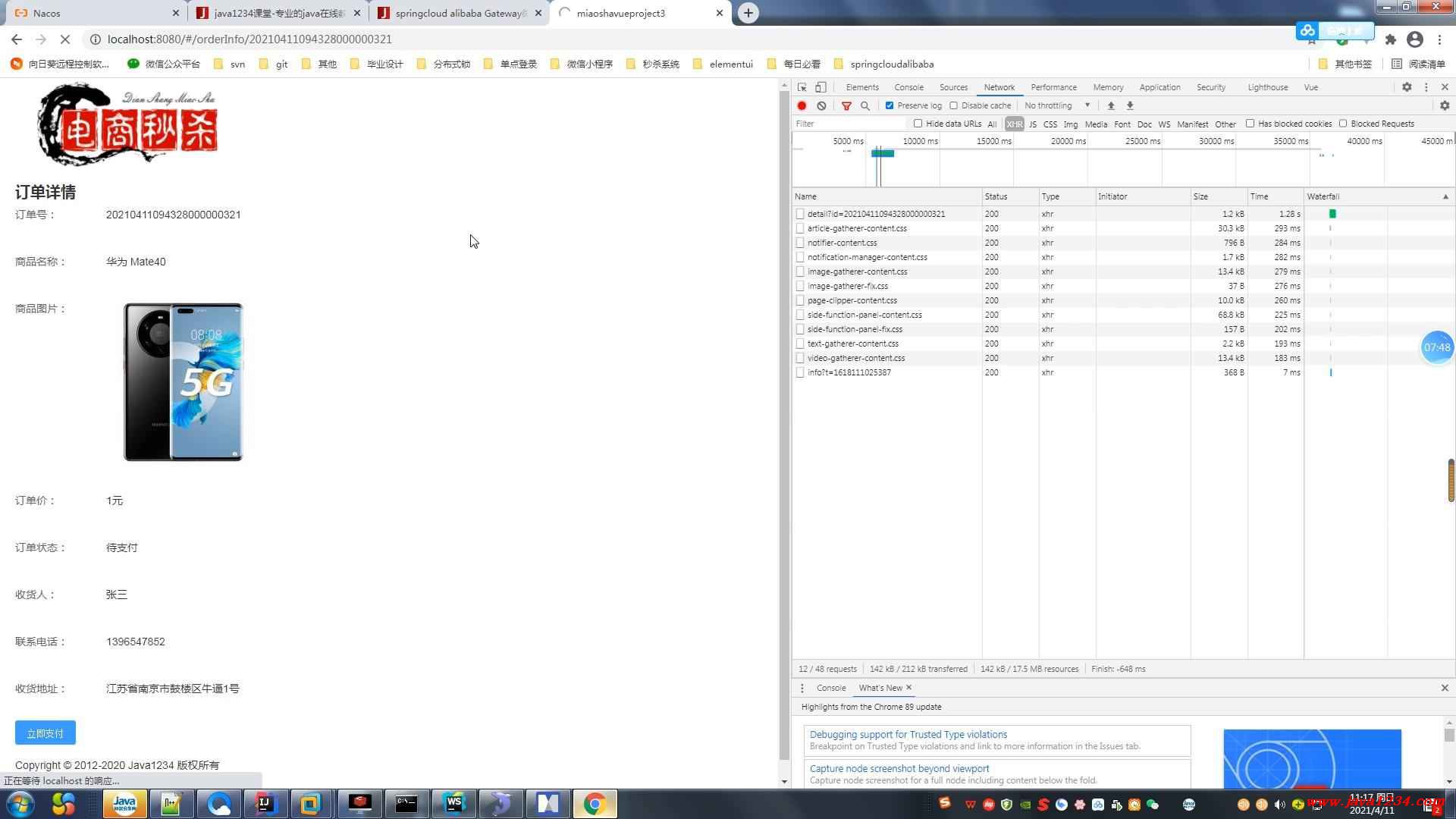
Task: Open the network settings gear icon
Action: [1445, 105]
